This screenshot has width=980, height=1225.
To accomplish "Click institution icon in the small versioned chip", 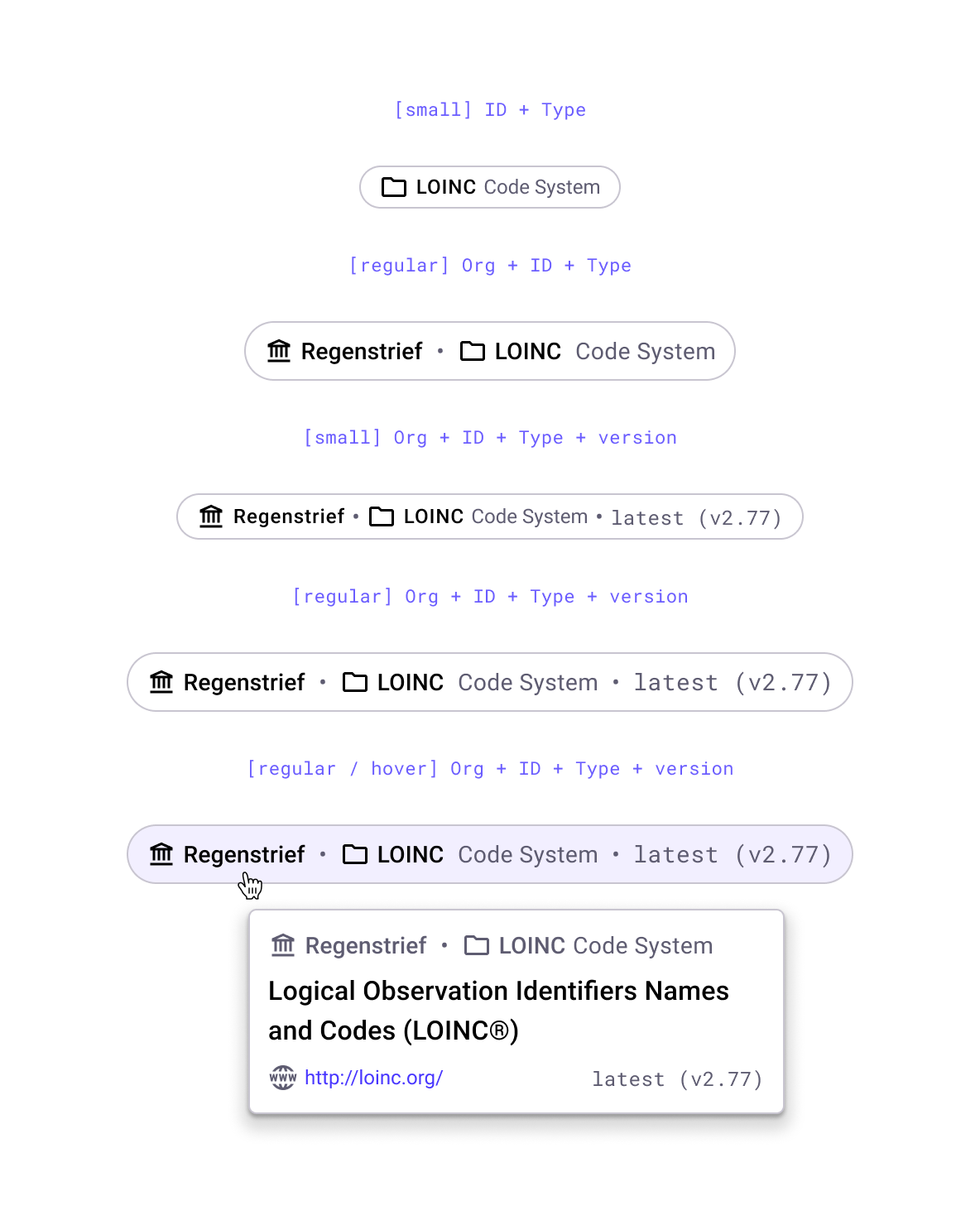I will (x=211, y=516).
